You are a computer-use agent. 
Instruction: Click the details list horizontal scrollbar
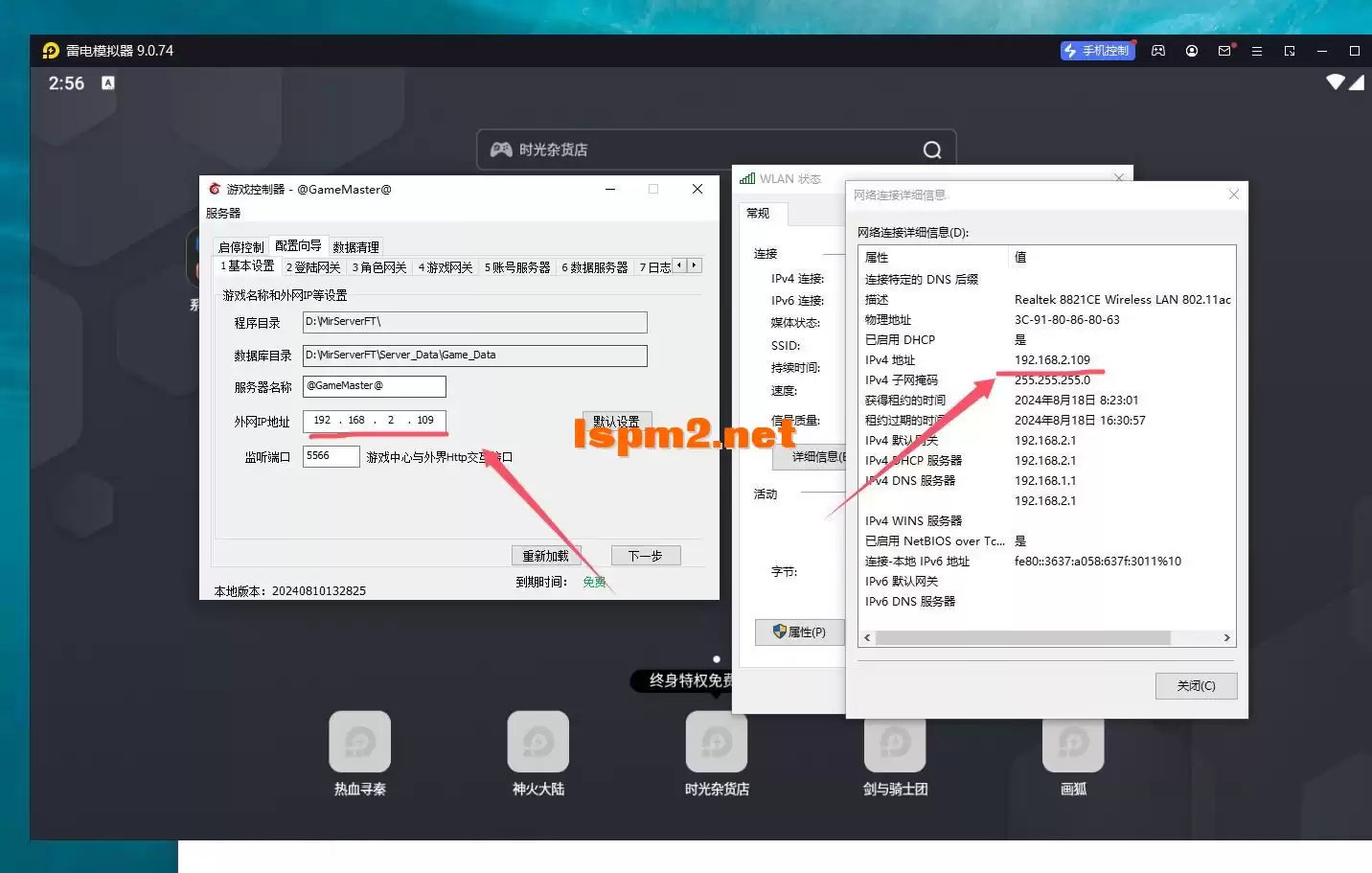pos(1022,637)
